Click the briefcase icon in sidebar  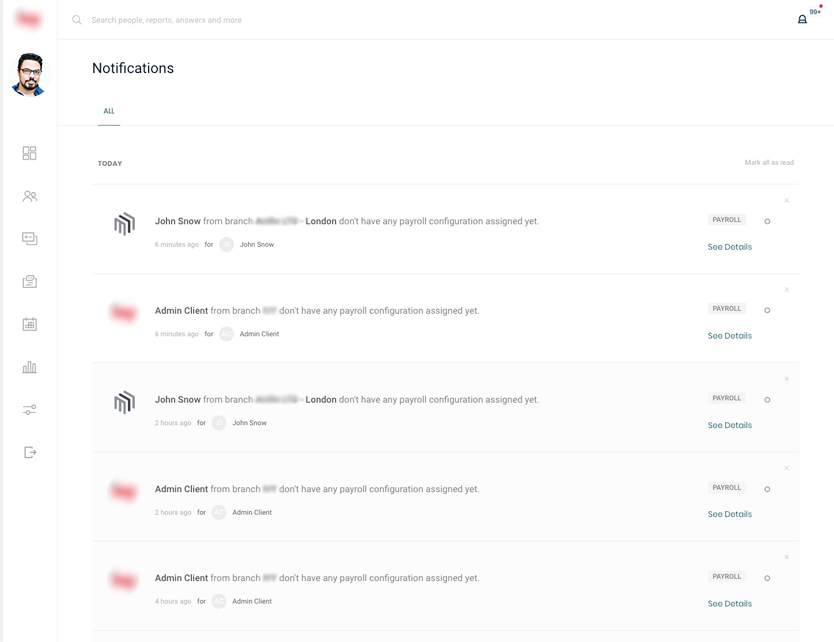(29, 282)
